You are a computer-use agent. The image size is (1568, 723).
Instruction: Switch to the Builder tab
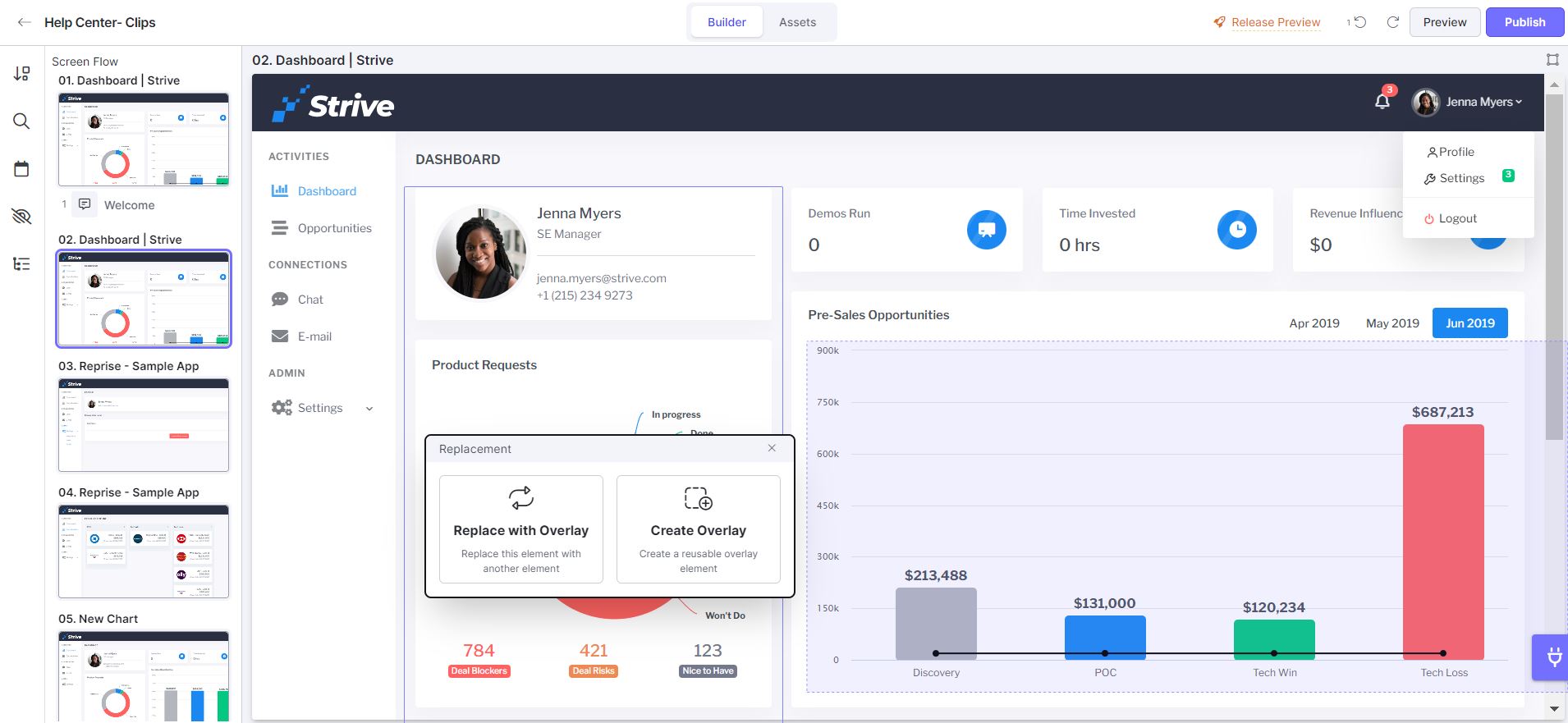(x=727, y=22)
